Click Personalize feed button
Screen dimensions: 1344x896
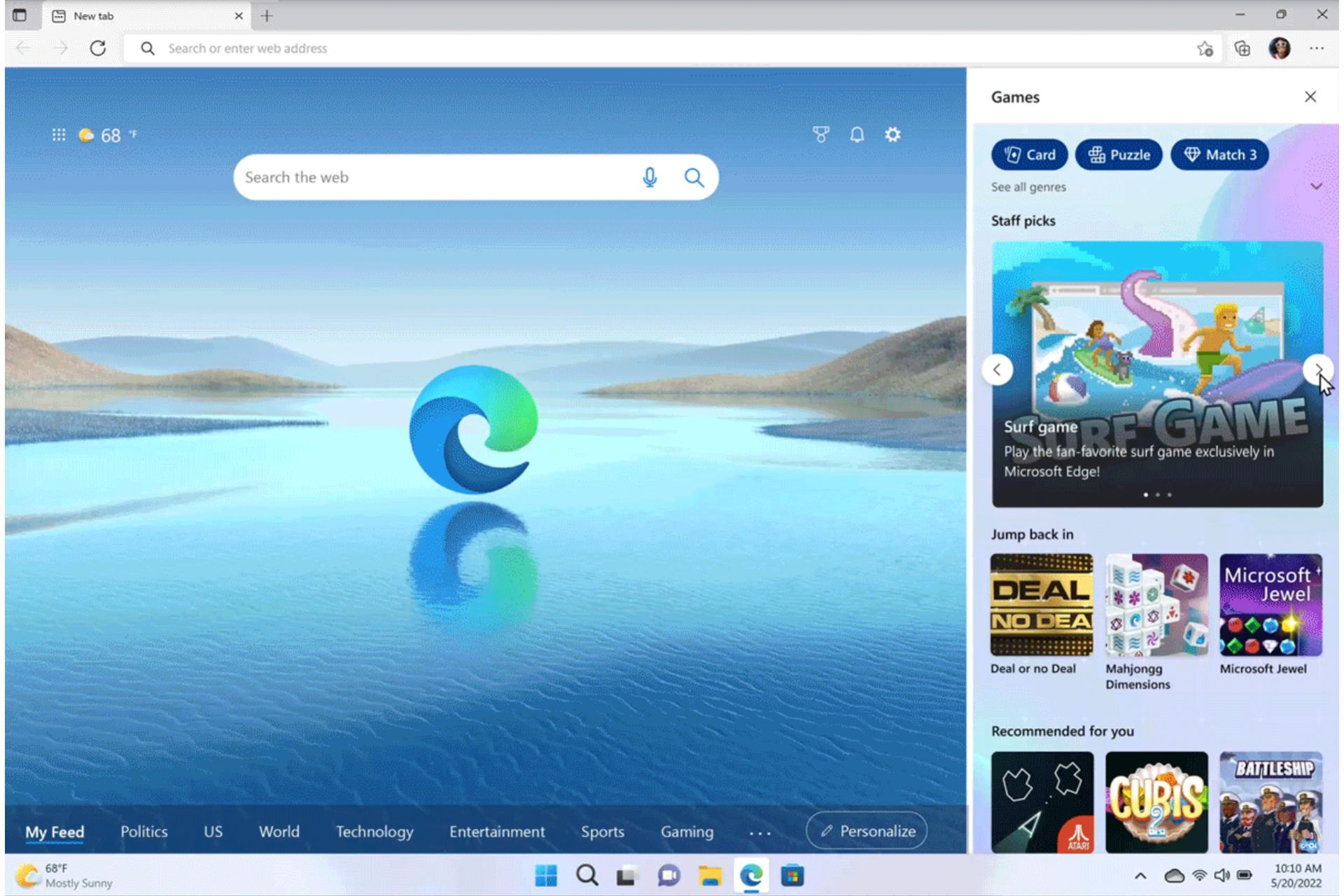869,832
